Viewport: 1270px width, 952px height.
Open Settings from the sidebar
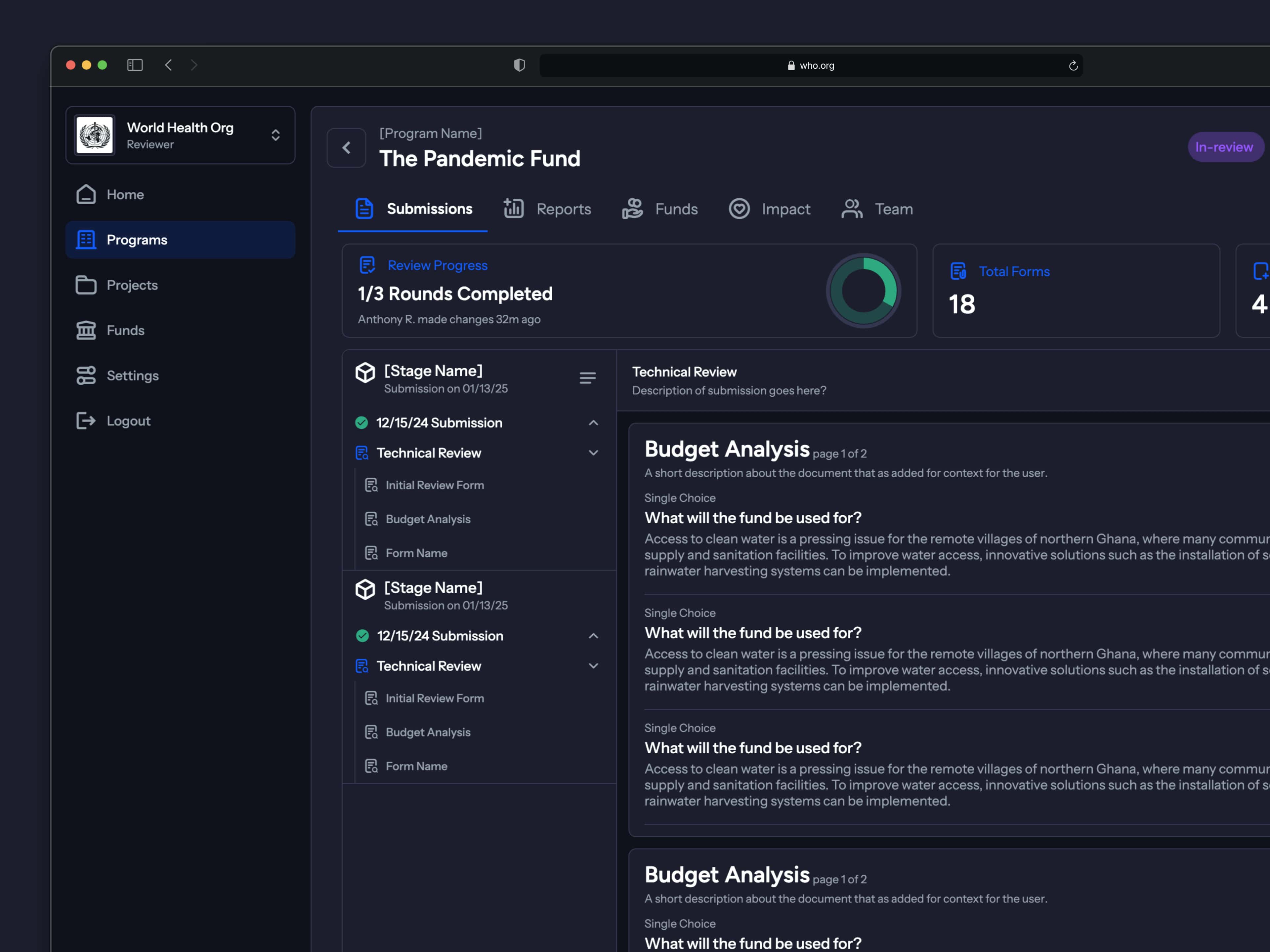[x=132, y=376]
